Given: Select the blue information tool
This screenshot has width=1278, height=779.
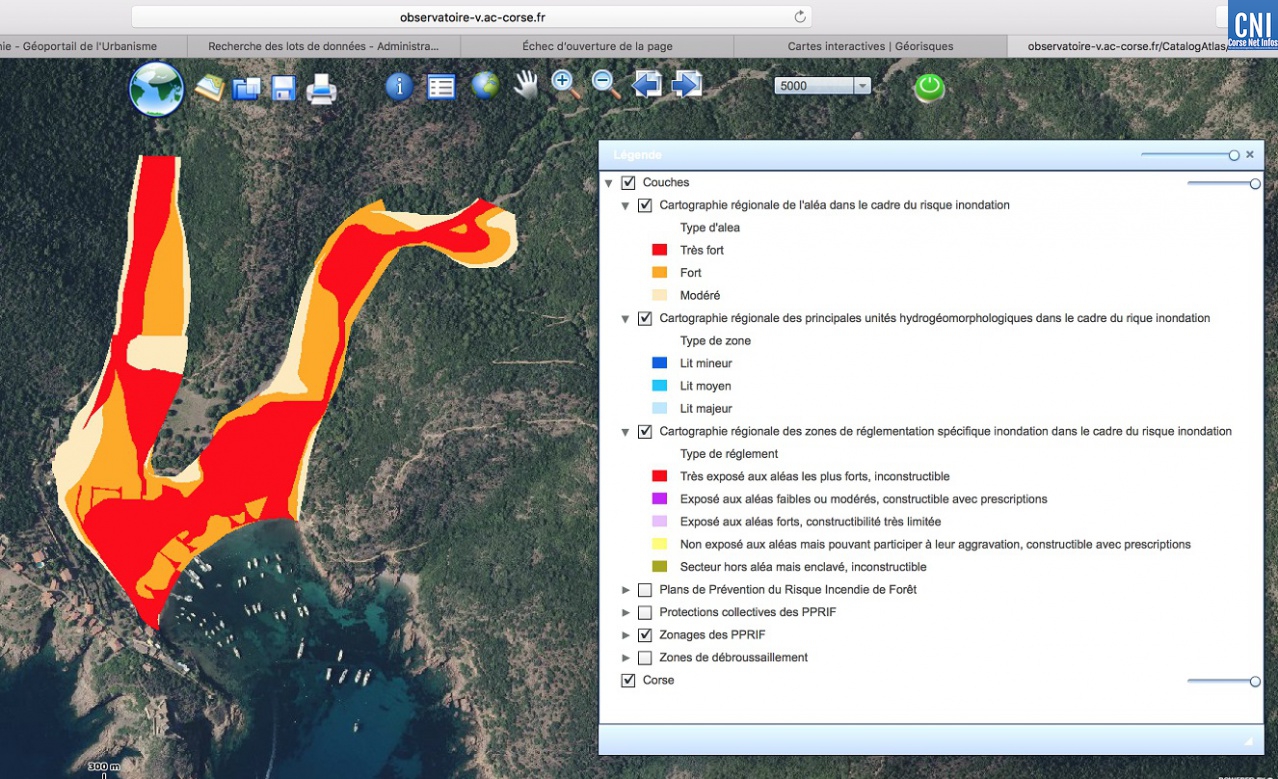Looking at the screenshot, I should pyautogui.click(x=399, y=87).
